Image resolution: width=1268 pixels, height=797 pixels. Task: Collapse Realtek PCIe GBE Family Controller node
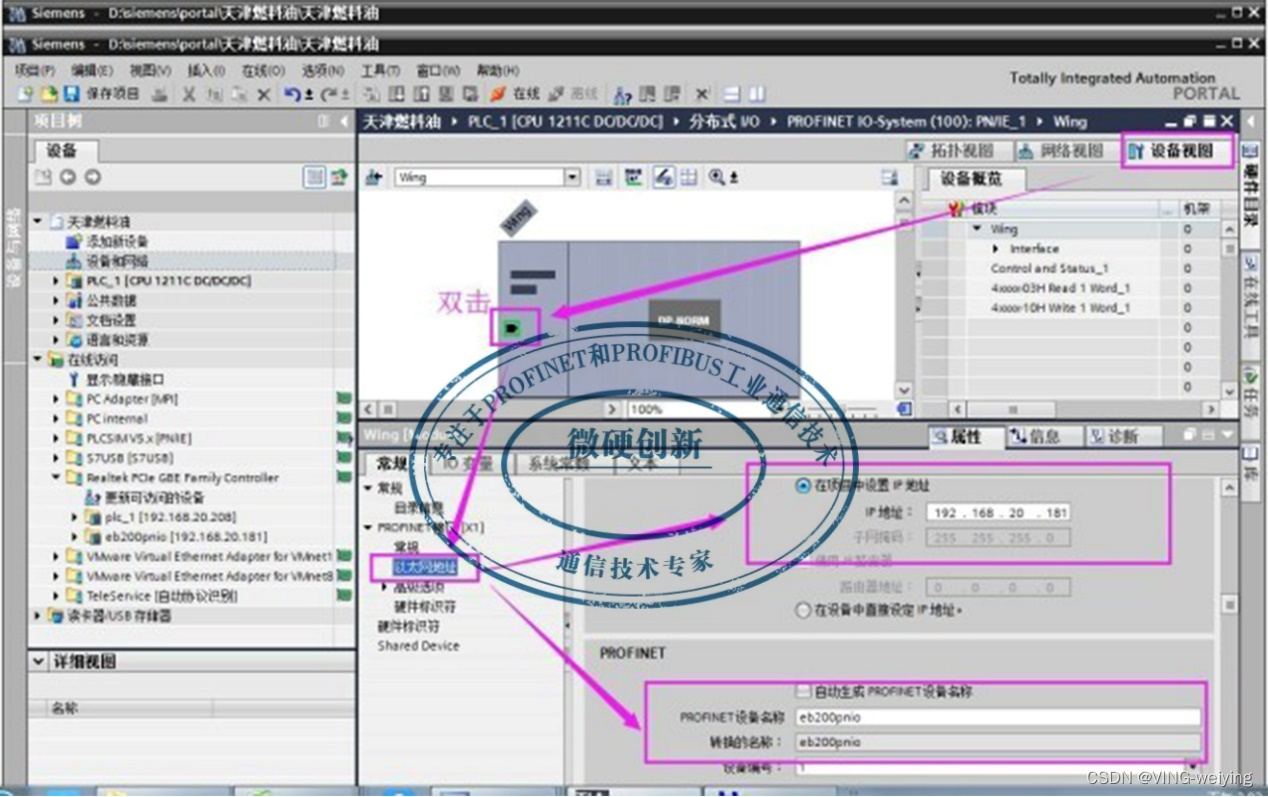click(x=56, y=477)
